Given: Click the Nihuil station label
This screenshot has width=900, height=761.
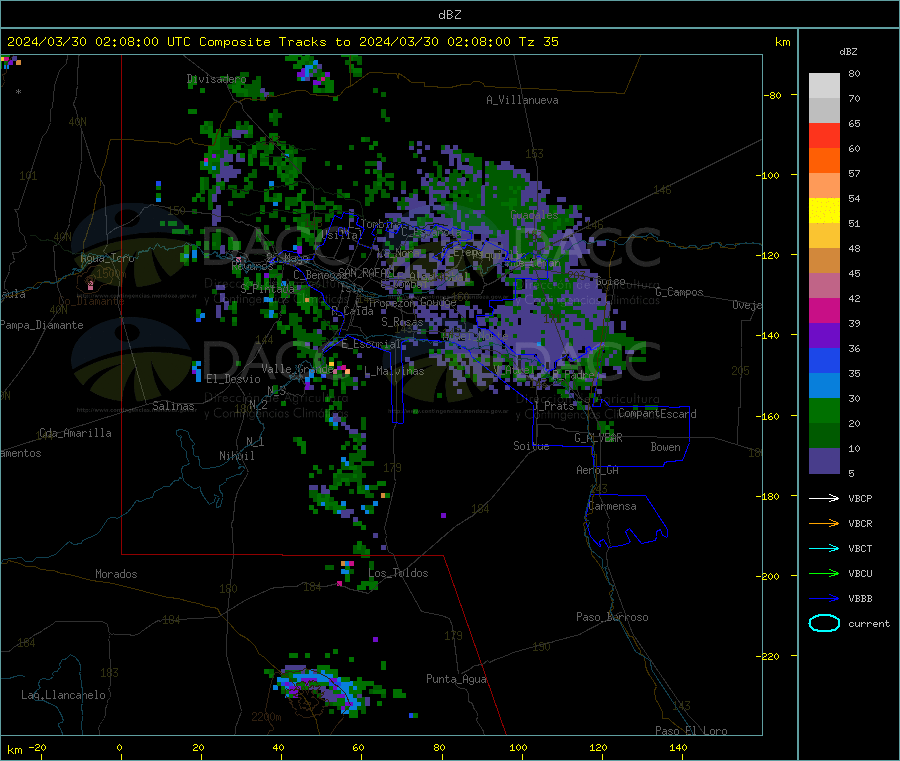Looking at the screenshot, I should (x=236, y=456).
